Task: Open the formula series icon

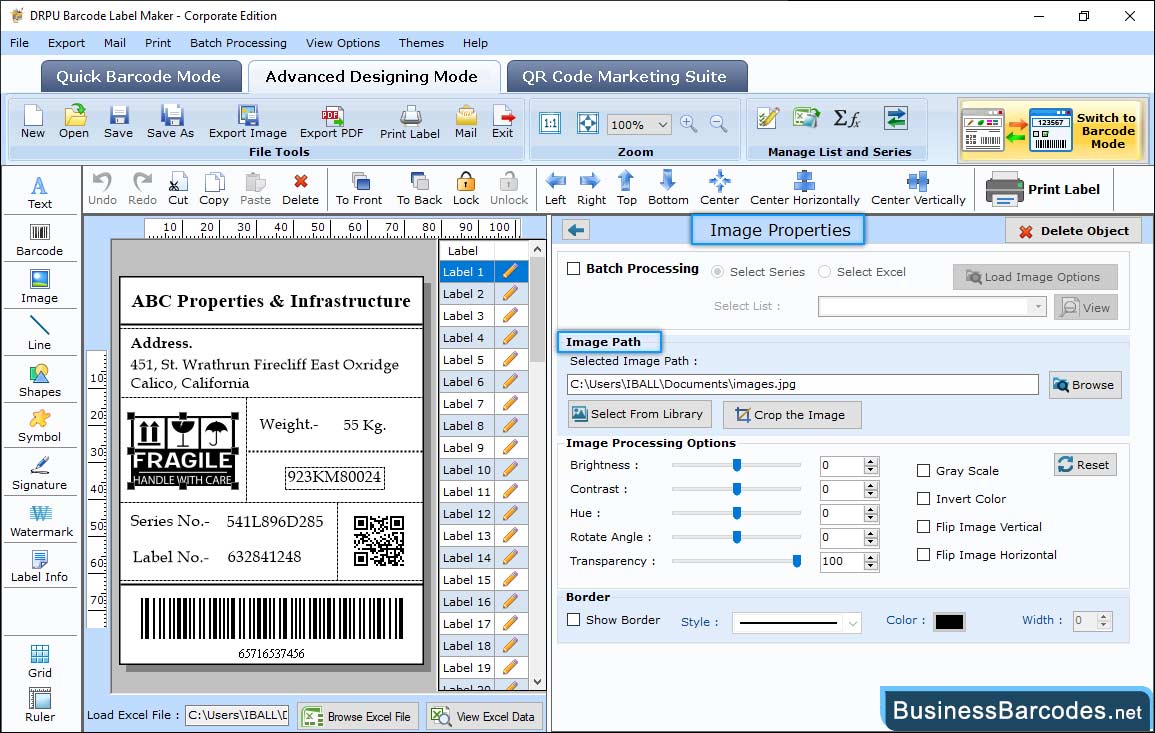Action: (x=846, y=118)
